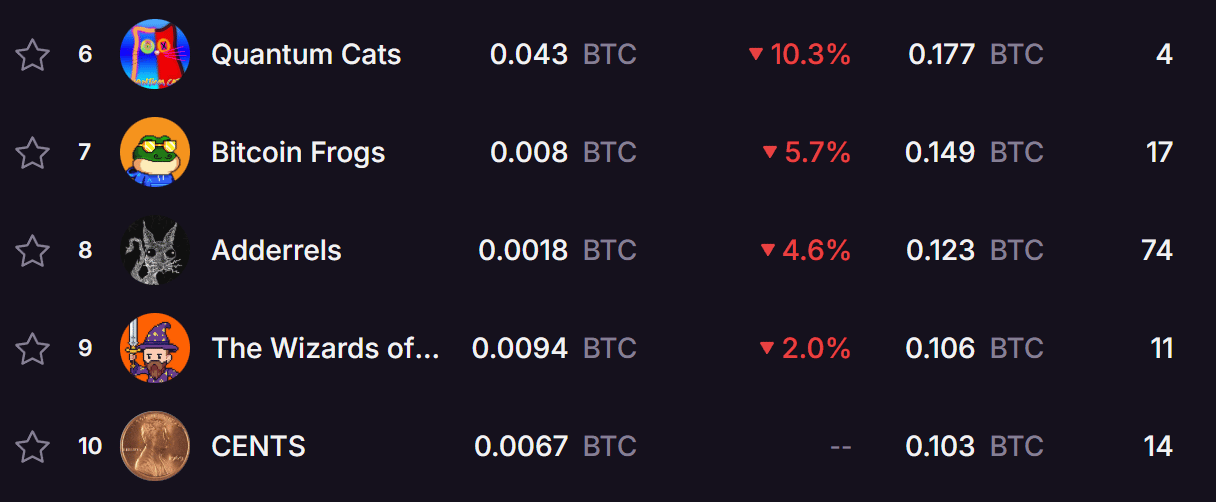
Task: Select Quantum Cats volume 0.177 BTC
Action: 976,54
